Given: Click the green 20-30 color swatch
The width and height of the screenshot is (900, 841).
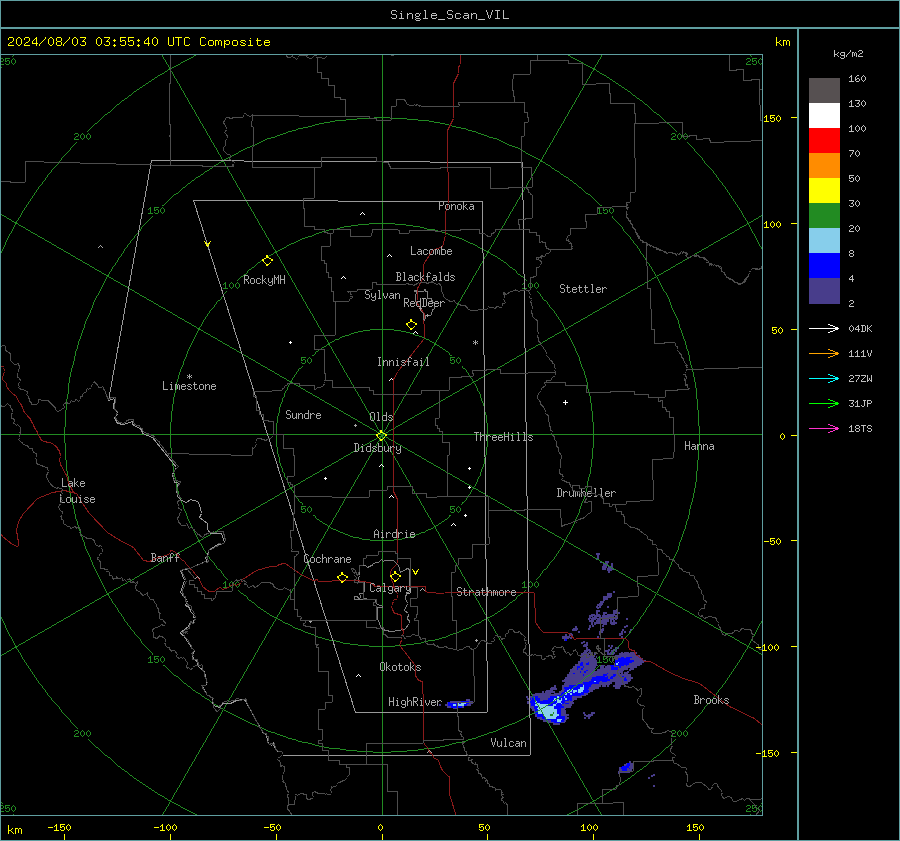Looking at the screenshot, I should (x=824, y=216).
